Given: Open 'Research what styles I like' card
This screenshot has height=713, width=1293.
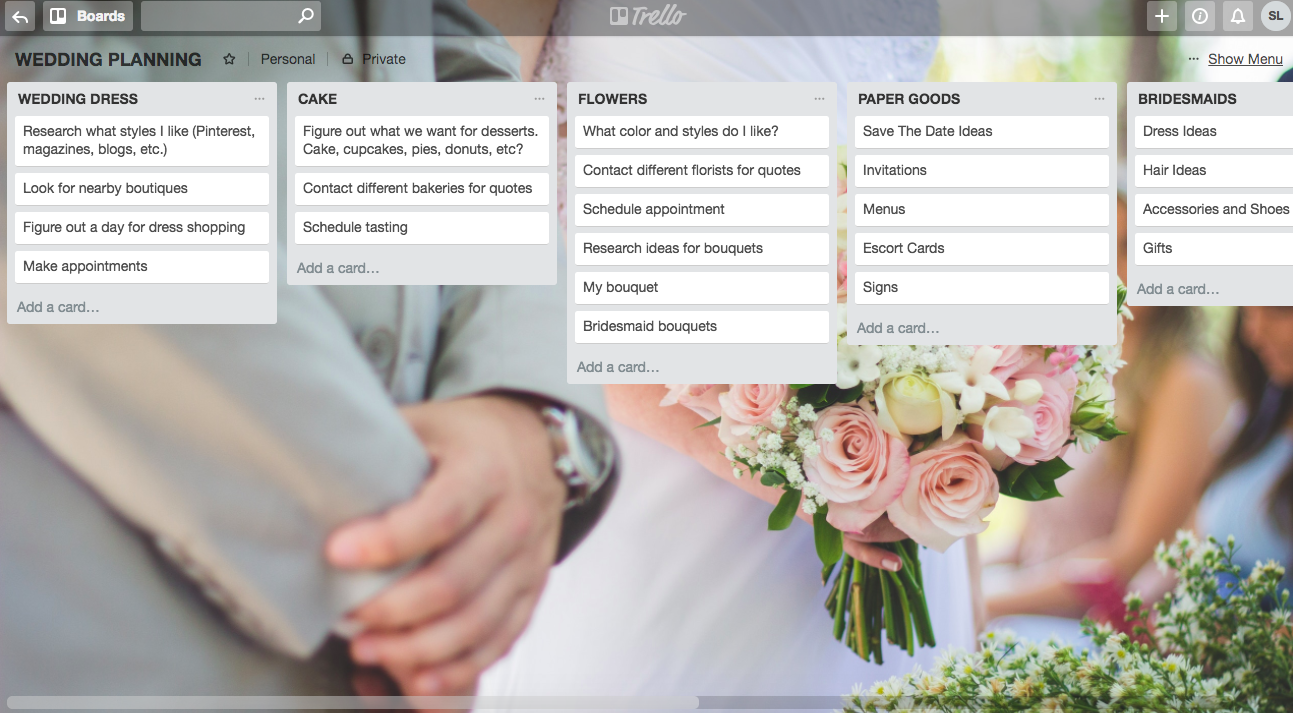Looking at the screenshot, I should (x=142, y=140).
